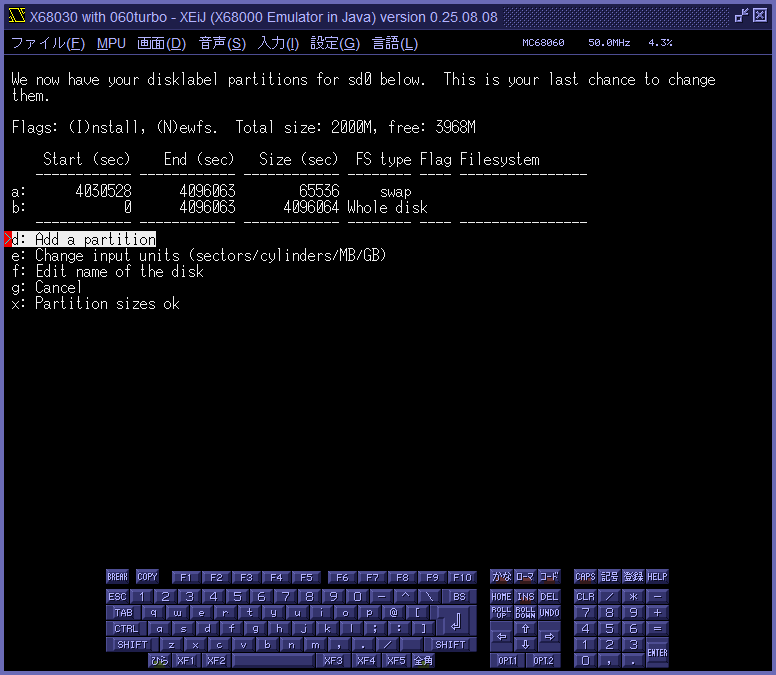Select 'e: Change input units' option
The height and width of the screenshot is (675, 776).
198,255
